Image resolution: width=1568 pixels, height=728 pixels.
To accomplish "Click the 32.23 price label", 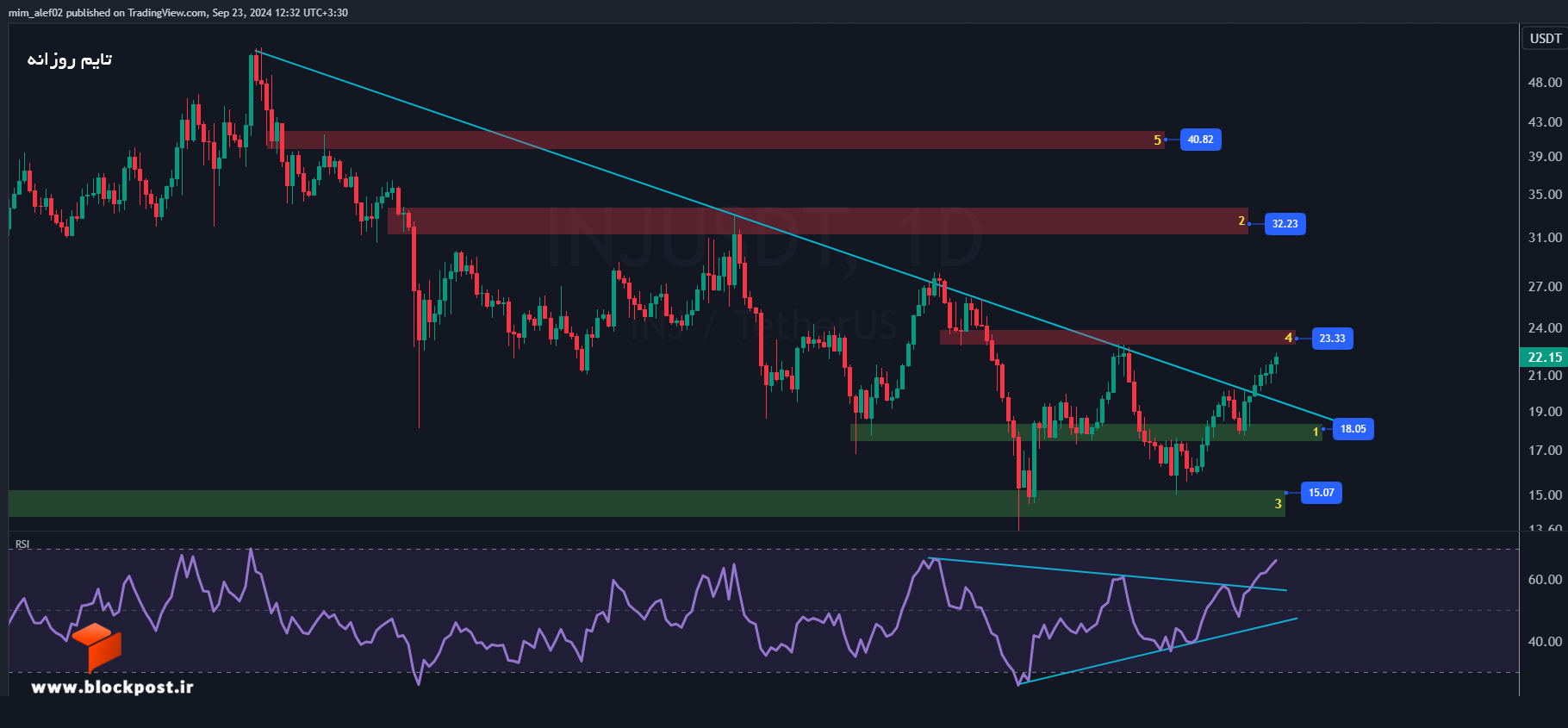I will point(1285,224).
